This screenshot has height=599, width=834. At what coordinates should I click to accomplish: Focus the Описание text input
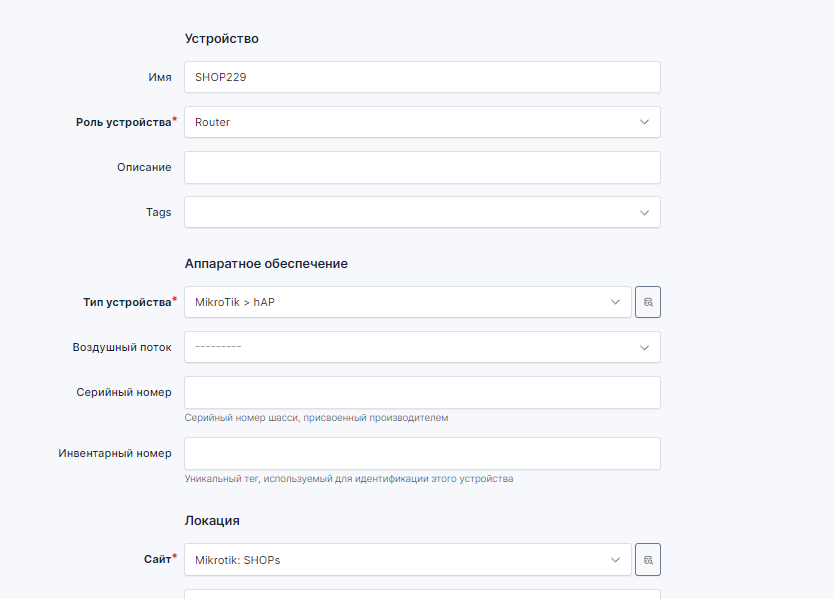[422, 167]
